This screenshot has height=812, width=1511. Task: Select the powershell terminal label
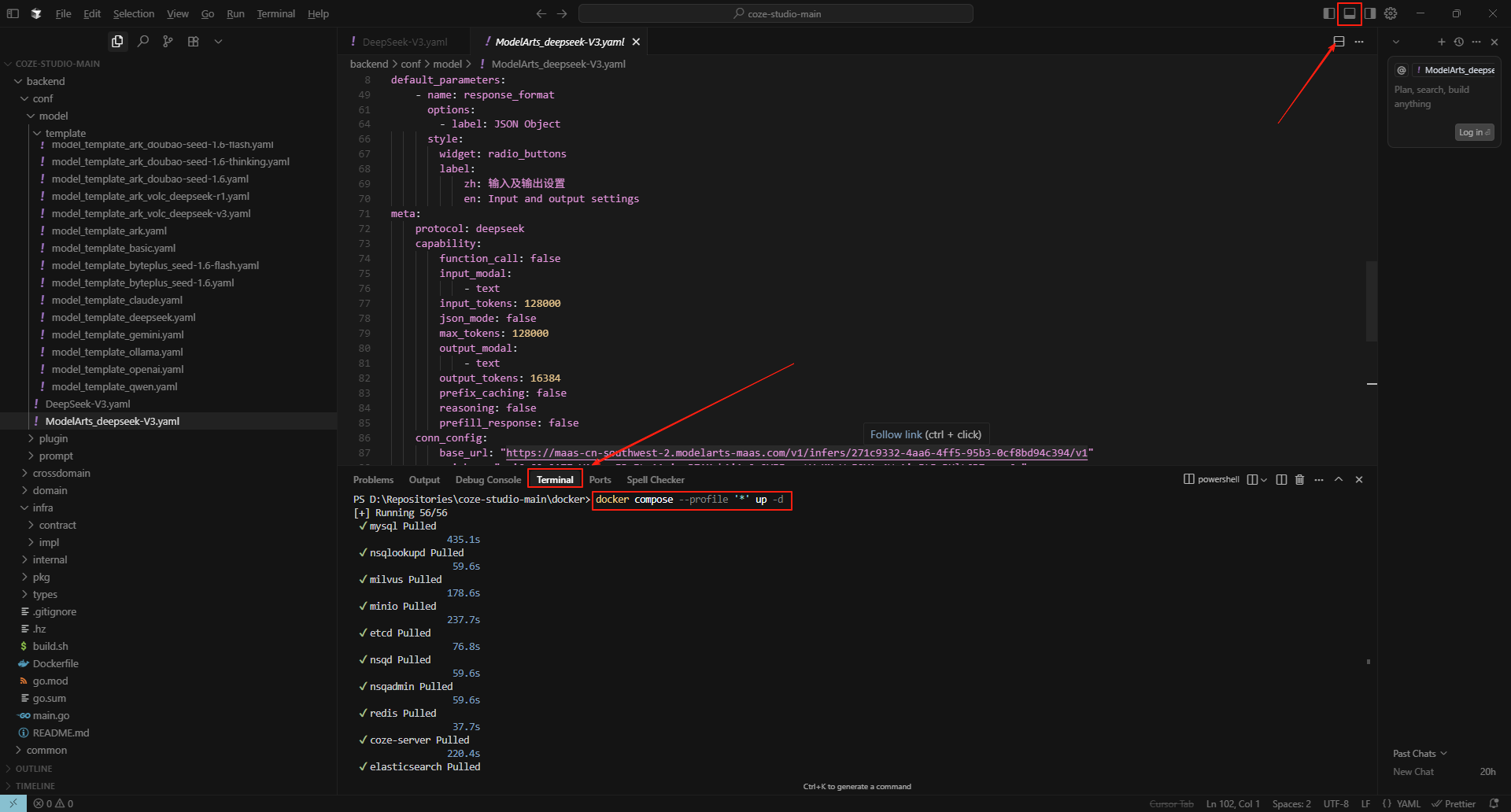pos(1212,480)
